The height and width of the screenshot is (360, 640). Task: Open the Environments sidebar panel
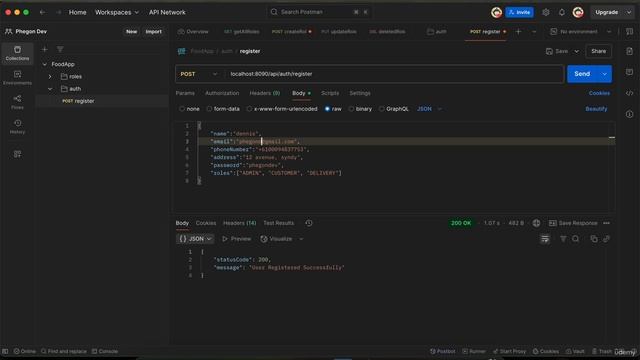(x=17, y=78)
